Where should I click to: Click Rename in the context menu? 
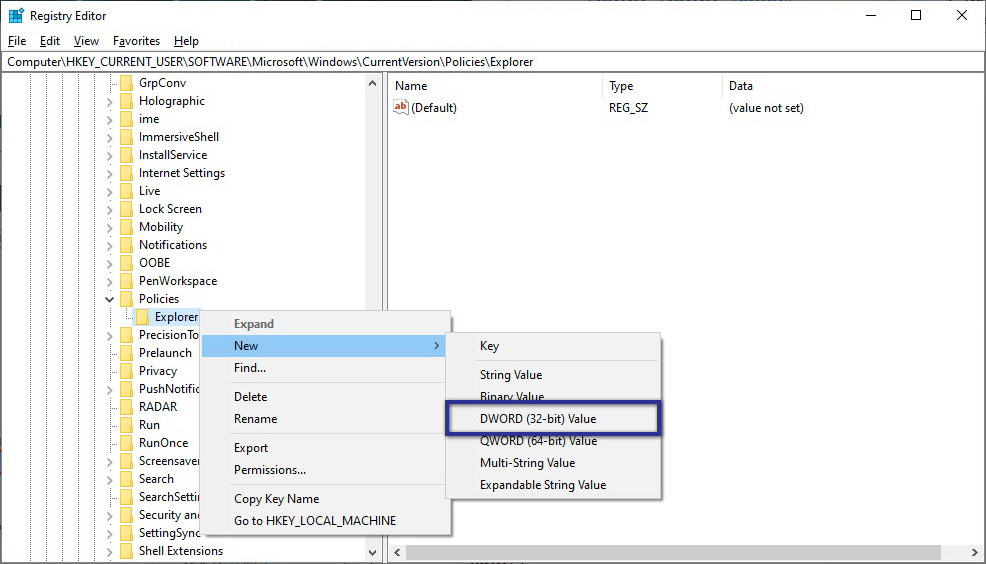pyautogui.click(x=324, y=419)
